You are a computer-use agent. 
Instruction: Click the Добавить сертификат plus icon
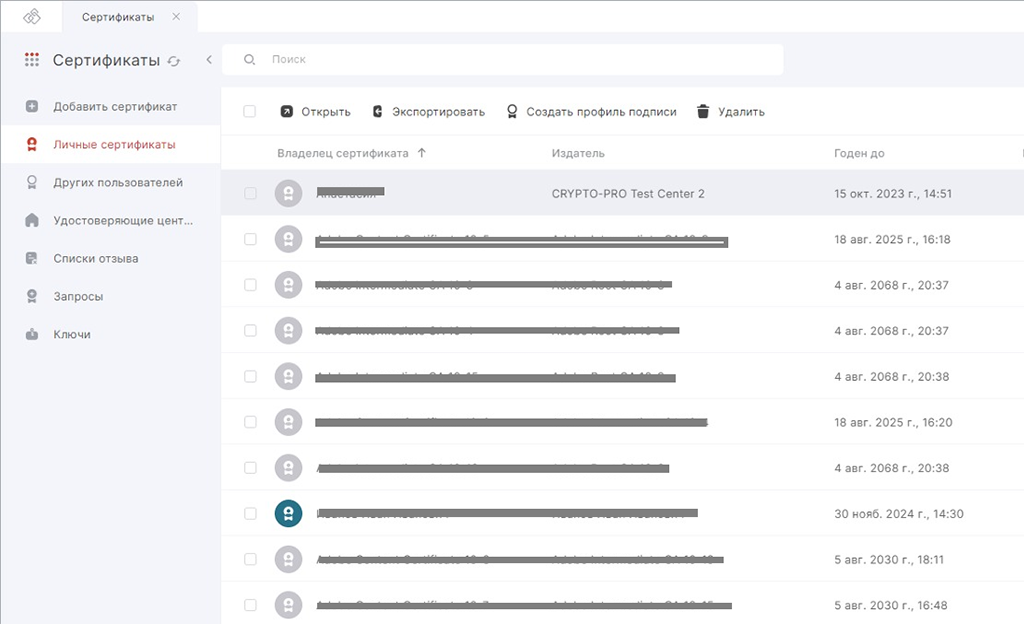tap(32, 106)
